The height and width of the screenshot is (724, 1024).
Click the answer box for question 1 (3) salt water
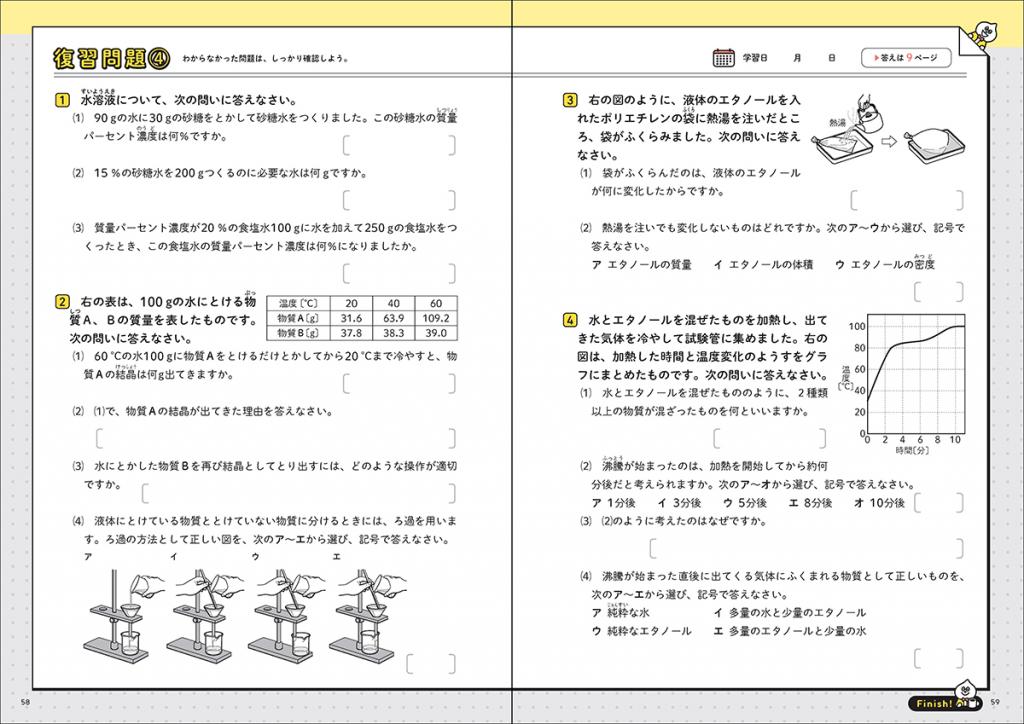399,273
